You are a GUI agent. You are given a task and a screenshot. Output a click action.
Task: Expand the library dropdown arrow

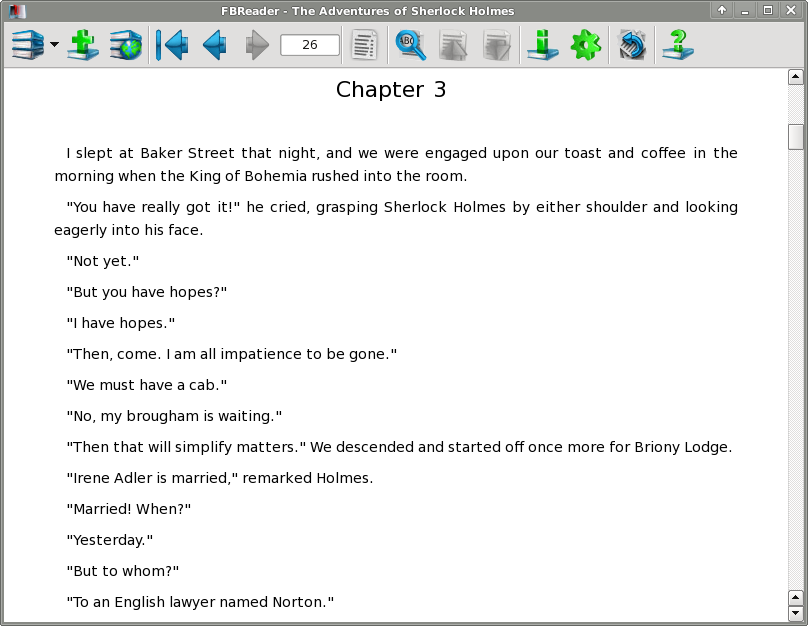54,45
